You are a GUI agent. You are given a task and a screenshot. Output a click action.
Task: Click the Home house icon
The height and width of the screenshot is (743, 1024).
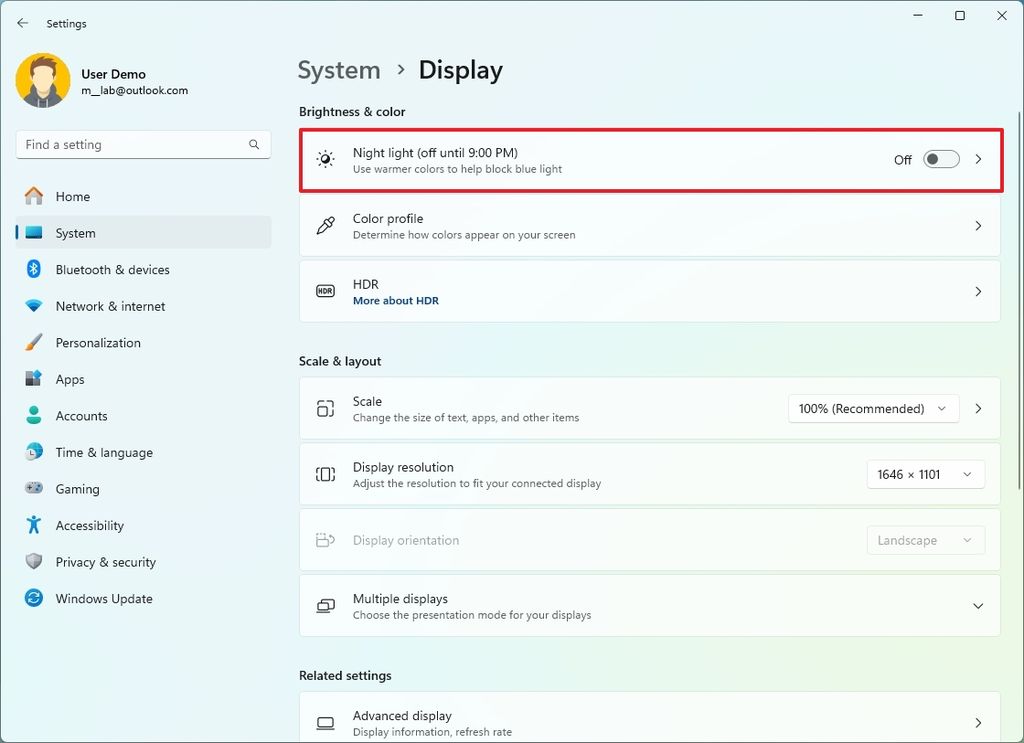pos(34,196)
